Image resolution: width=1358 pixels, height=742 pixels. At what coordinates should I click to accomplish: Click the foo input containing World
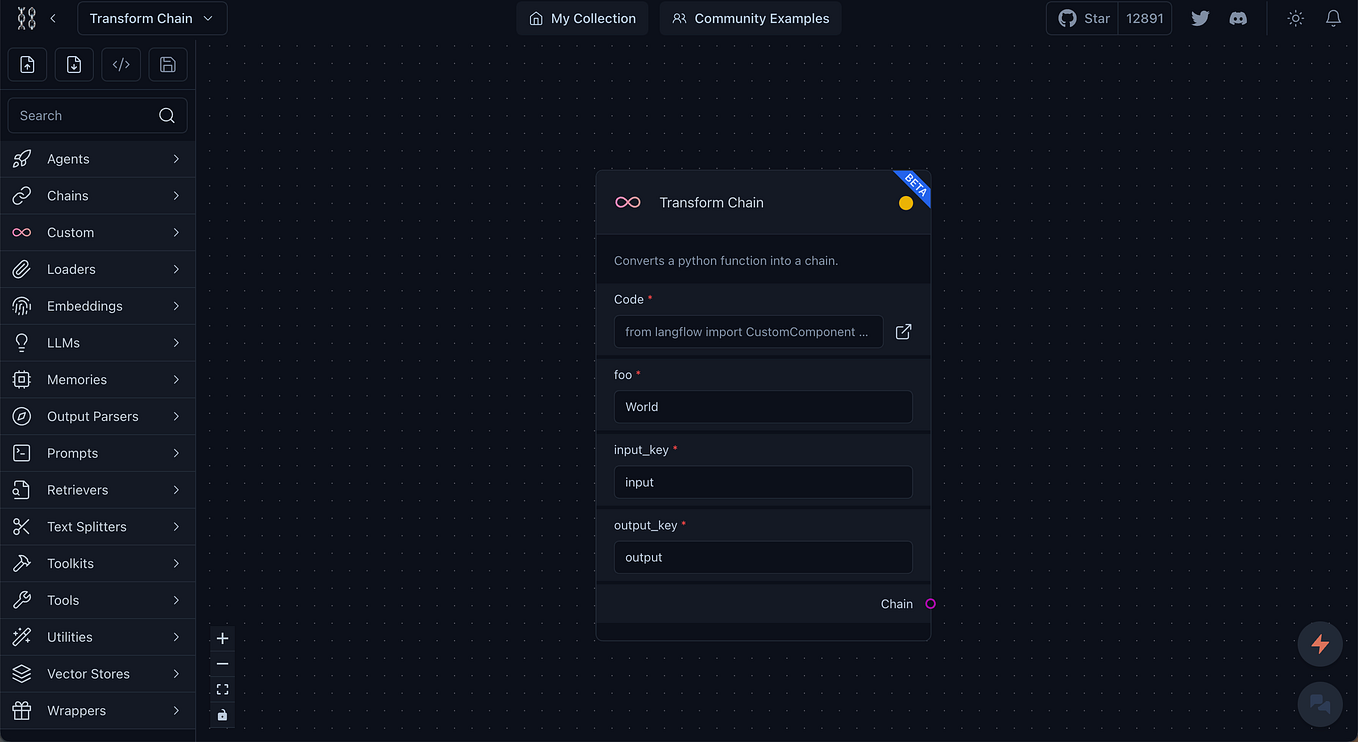(762, 407)
